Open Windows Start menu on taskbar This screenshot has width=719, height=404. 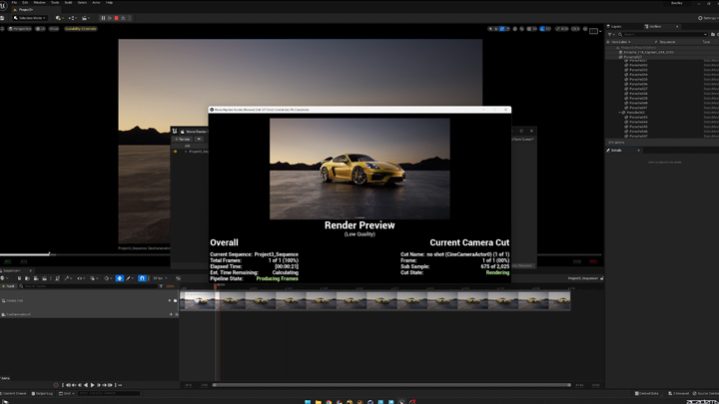[308, 402]
